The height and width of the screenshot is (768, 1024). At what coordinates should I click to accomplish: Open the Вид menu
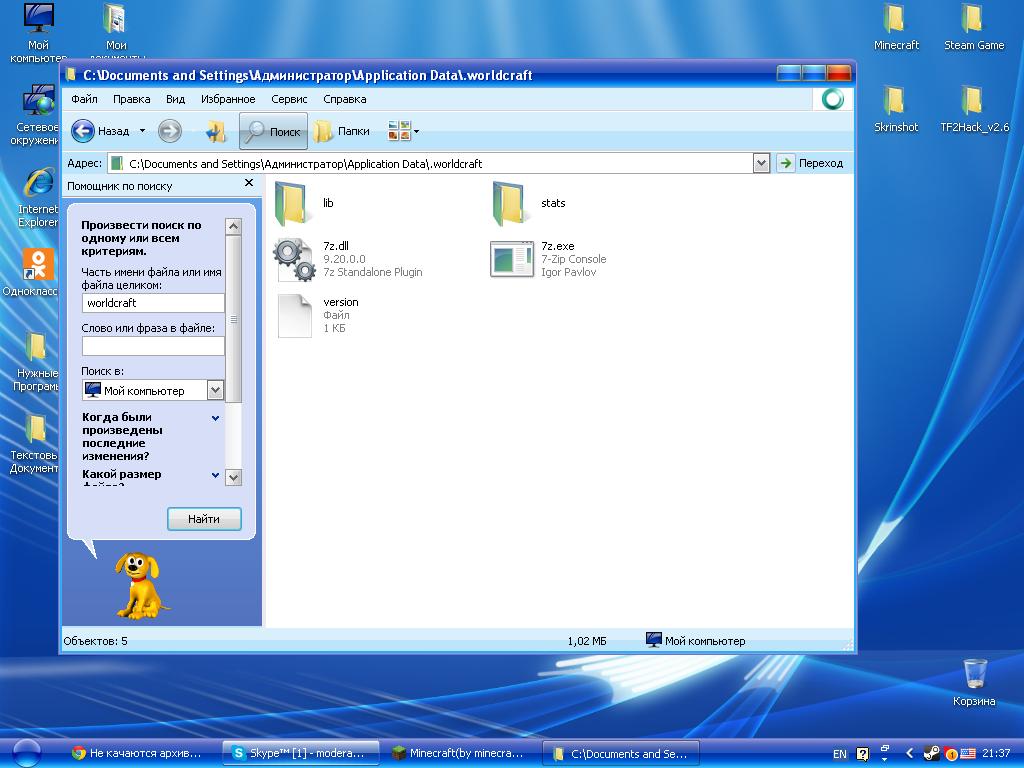pyautogui.click(x=175, y=99)
